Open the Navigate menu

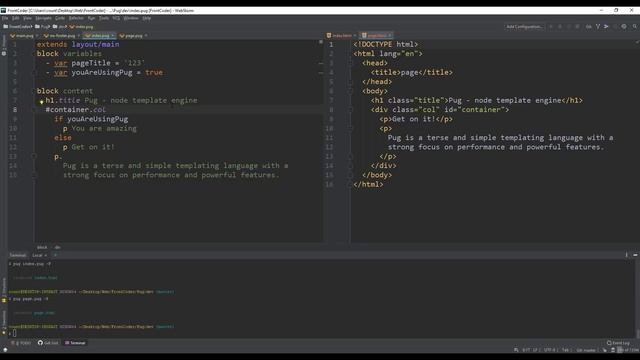click(43, 18)
